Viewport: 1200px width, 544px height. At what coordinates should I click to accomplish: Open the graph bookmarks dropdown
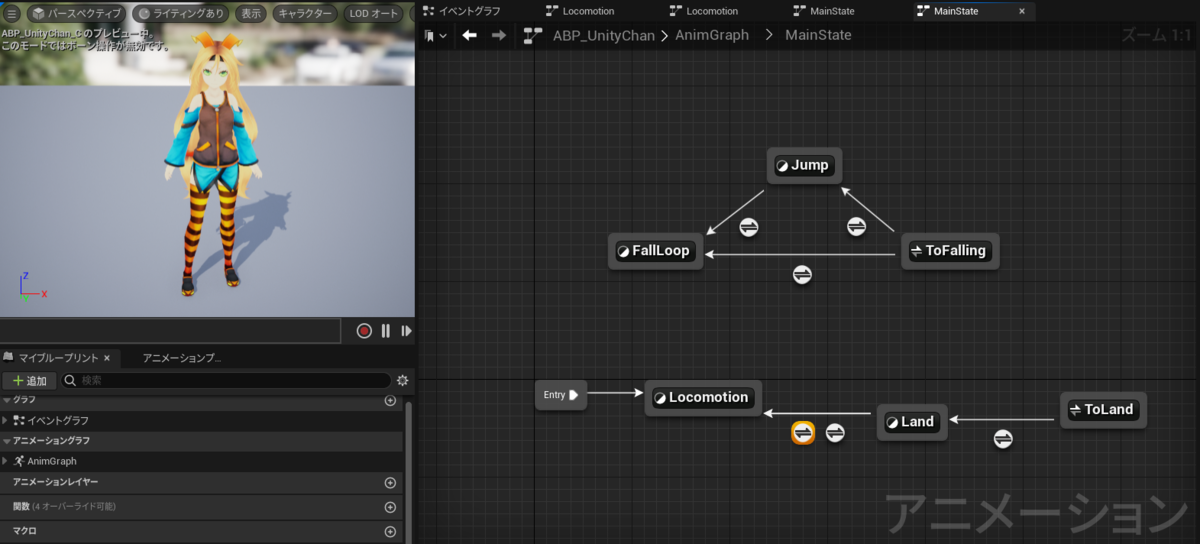[435, 35]
